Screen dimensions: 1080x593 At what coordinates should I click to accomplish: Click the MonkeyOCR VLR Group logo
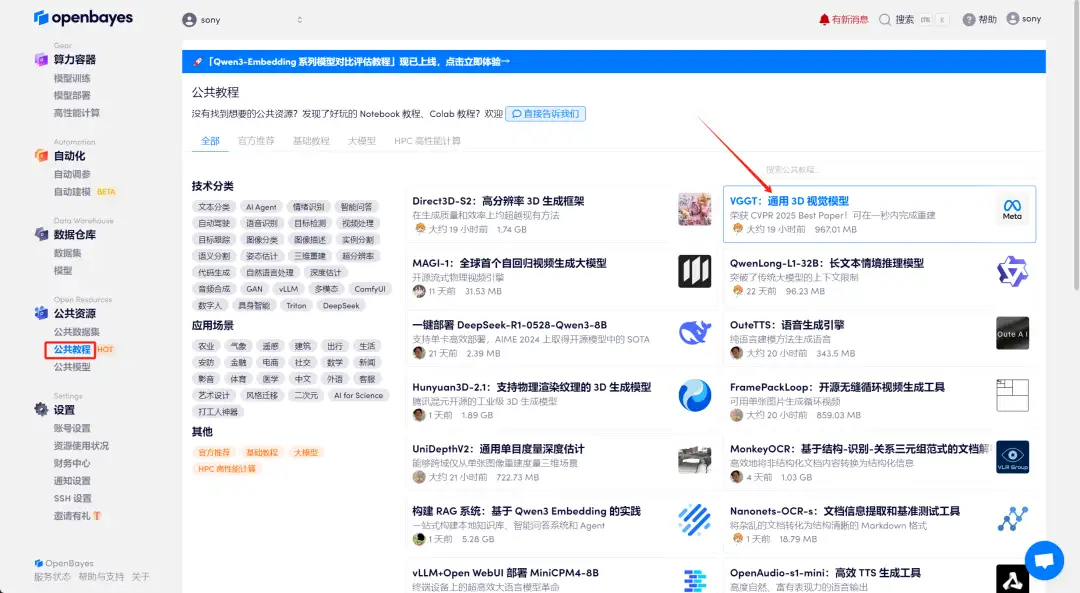[1012, 457]
